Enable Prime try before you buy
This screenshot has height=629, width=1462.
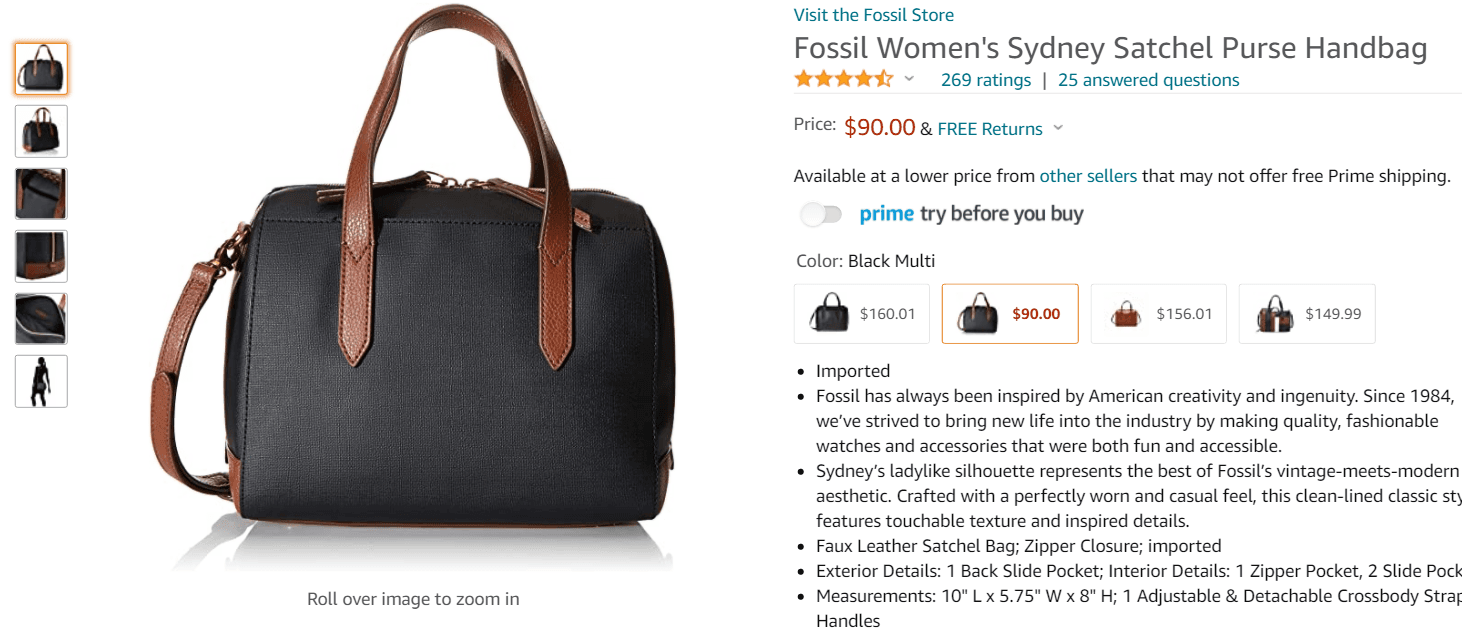[x=822, y=213]
